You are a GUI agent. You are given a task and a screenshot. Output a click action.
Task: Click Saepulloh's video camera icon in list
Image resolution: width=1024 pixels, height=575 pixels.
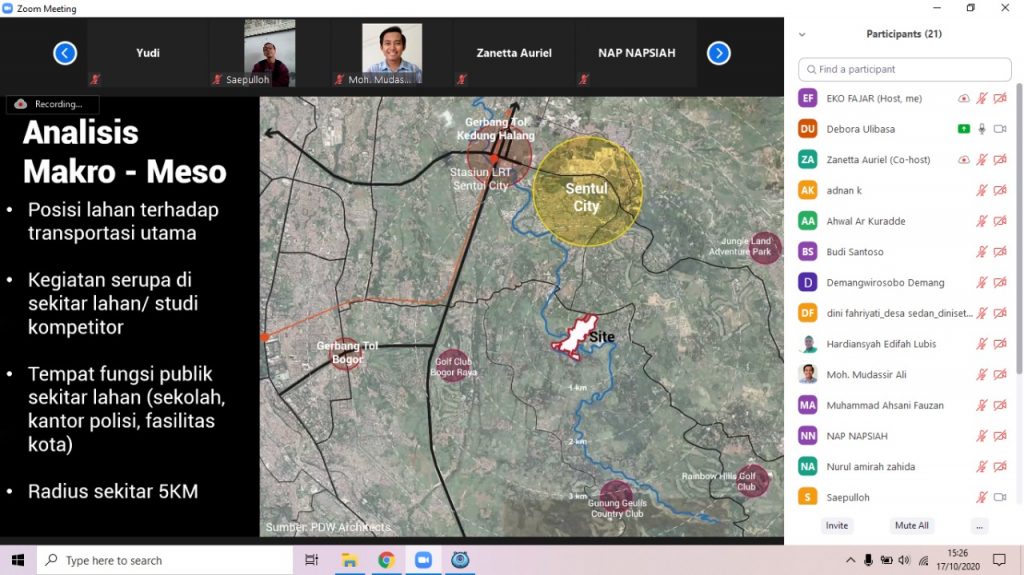click(1000, 498)
